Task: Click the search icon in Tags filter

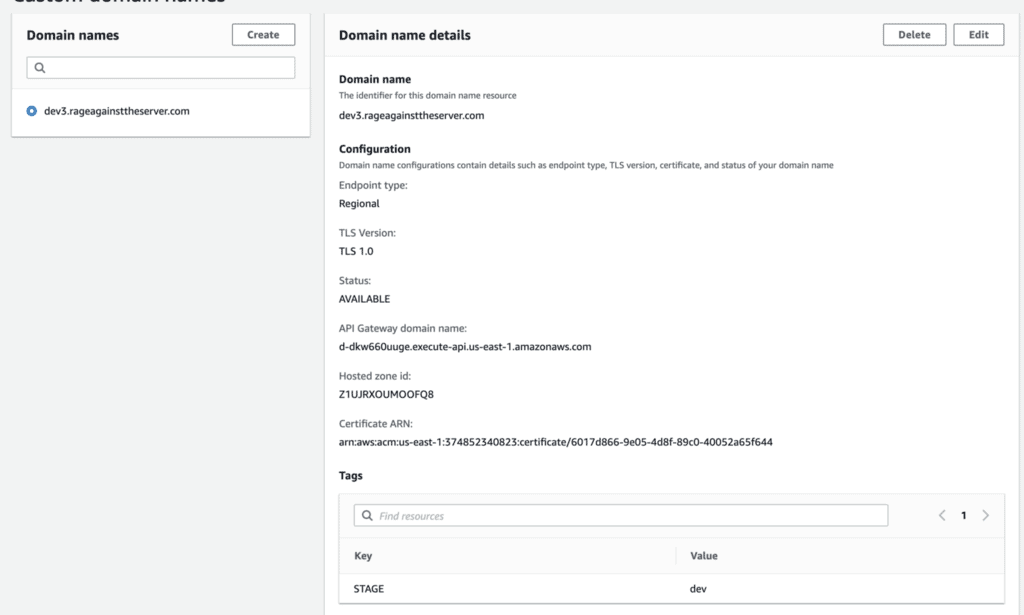Action: 367,516
